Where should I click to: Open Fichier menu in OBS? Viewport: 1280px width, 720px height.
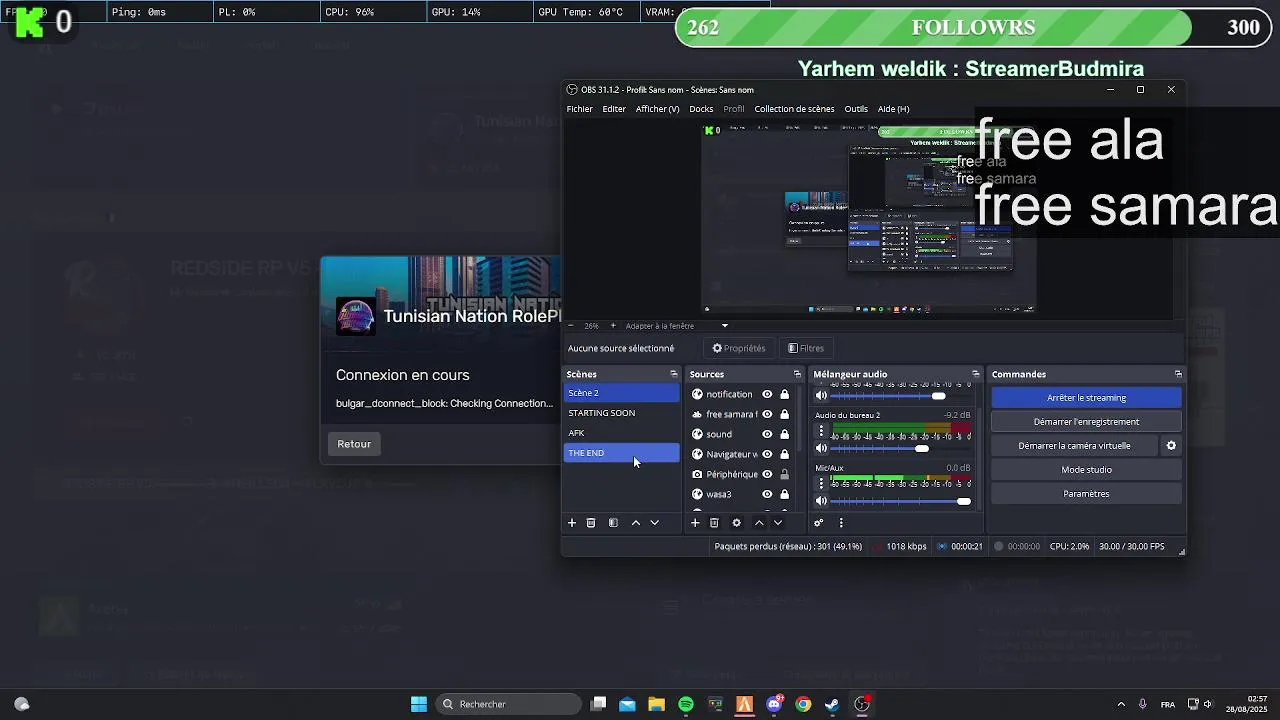(580, 109)
